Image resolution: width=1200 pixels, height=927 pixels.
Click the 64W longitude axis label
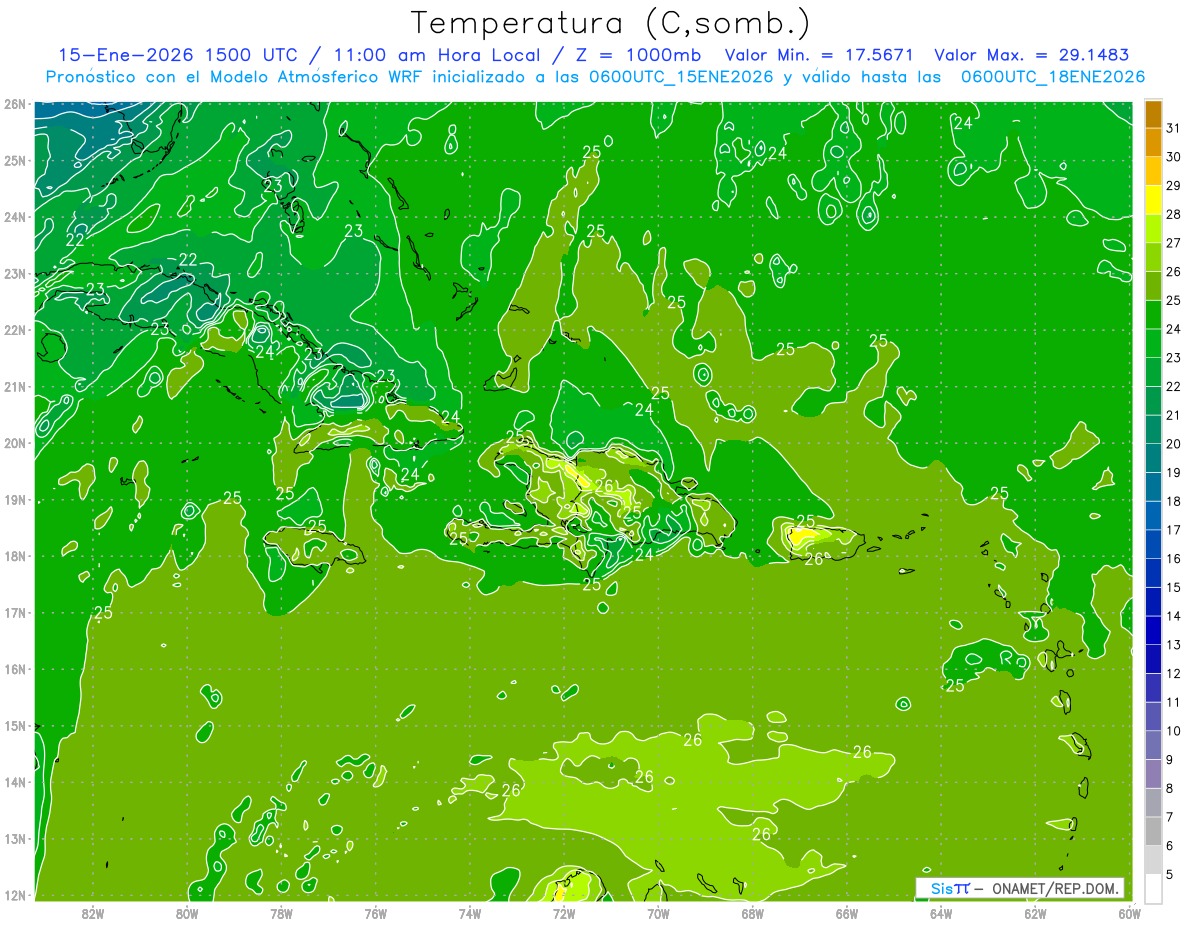941,913
